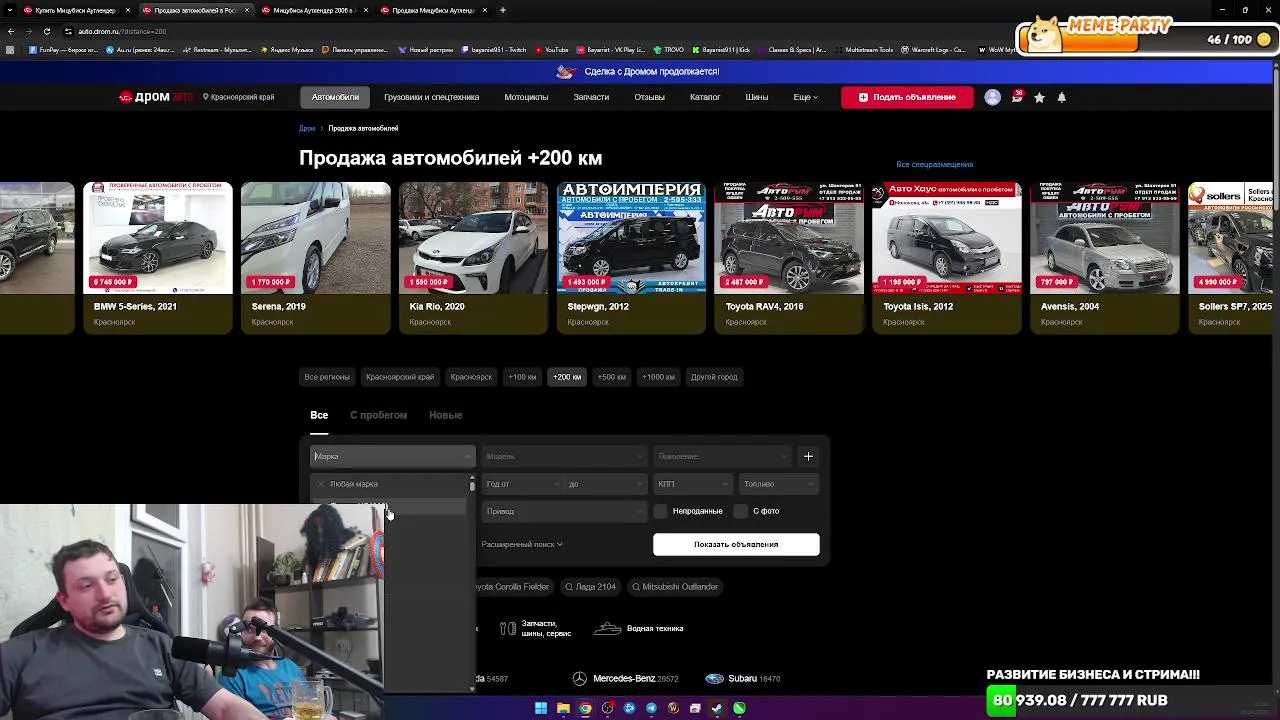The width and height of the screenshot is (1280, 720).
Task: Click the x icon next to Любая марка
Action: pos(321,484)
